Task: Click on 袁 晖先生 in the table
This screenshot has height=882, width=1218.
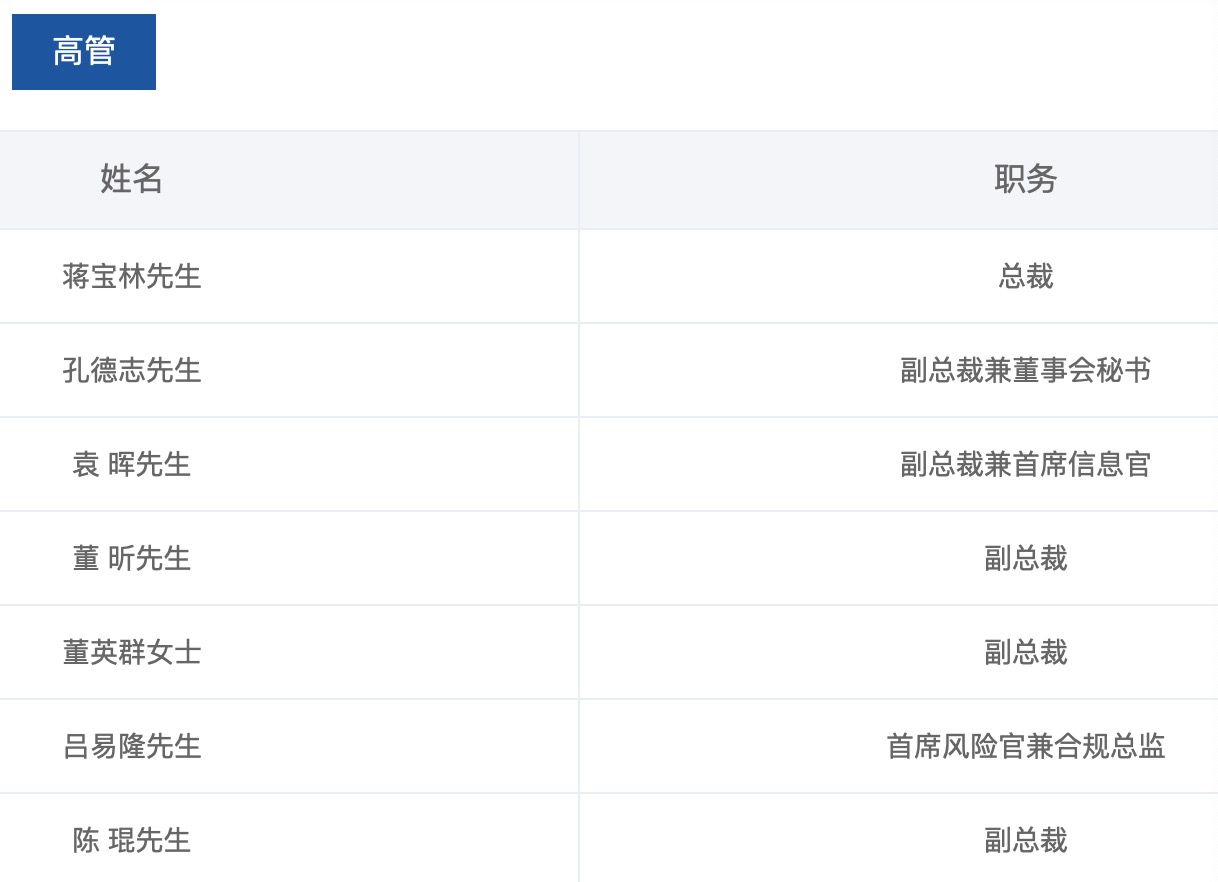Action: [x=132, y=464]
